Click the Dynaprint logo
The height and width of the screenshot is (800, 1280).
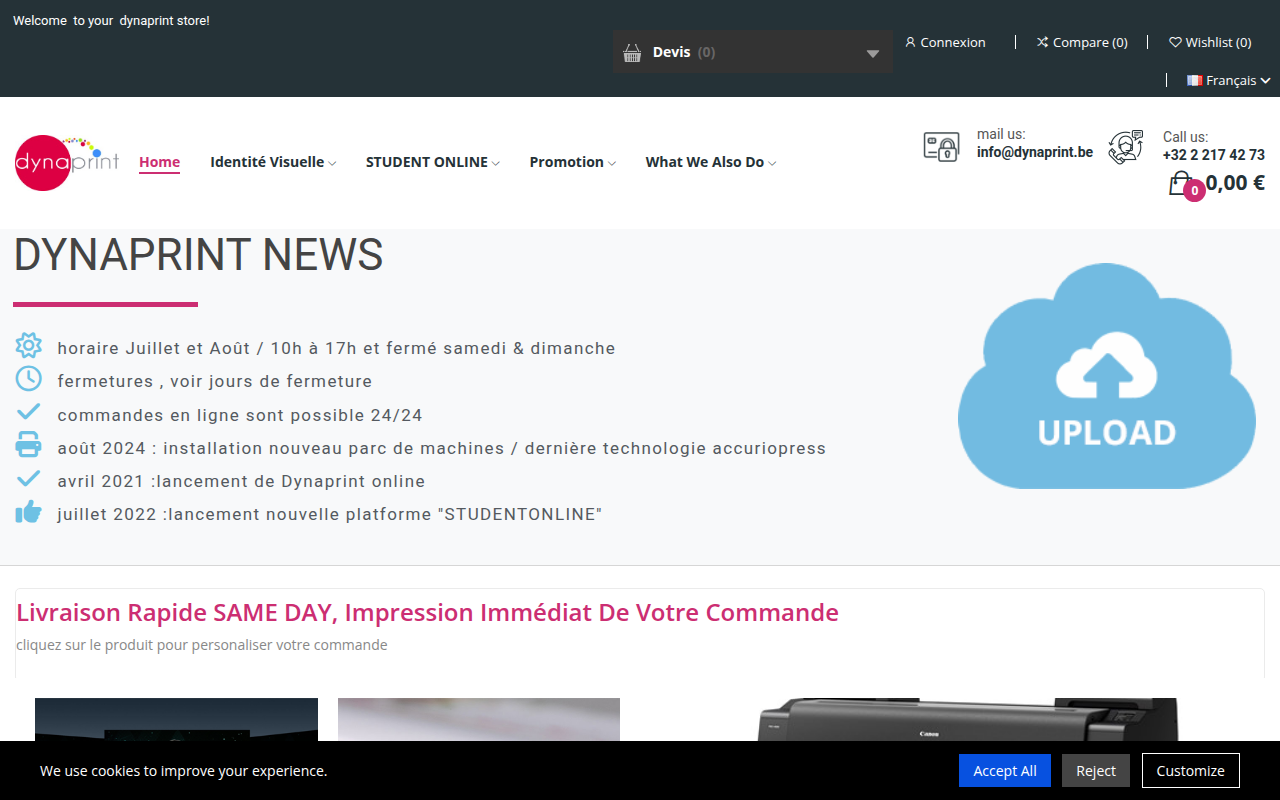coord(67,162)
